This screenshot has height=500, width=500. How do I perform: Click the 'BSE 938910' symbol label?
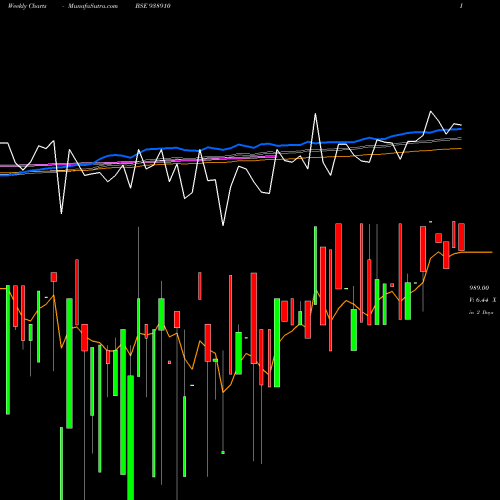point(153,6)
